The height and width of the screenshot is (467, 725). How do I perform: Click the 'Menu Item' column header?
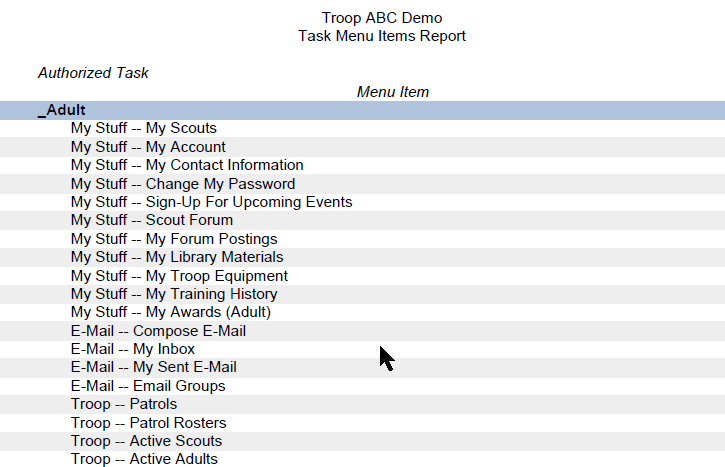coord(393,92)
